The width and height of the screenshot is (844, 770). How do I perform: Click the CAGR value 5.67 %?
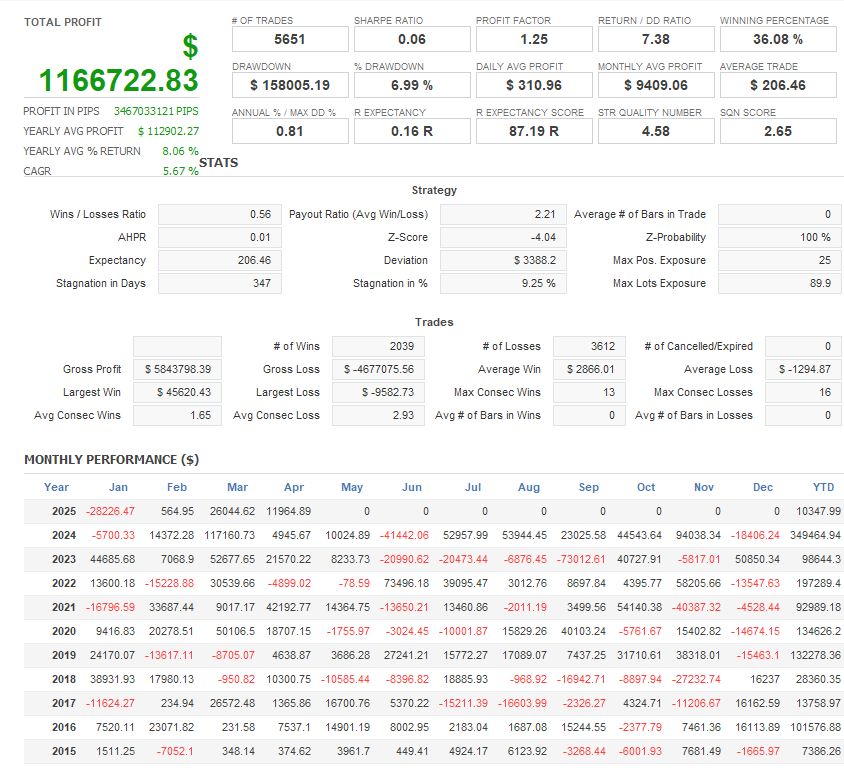[181, 171]
